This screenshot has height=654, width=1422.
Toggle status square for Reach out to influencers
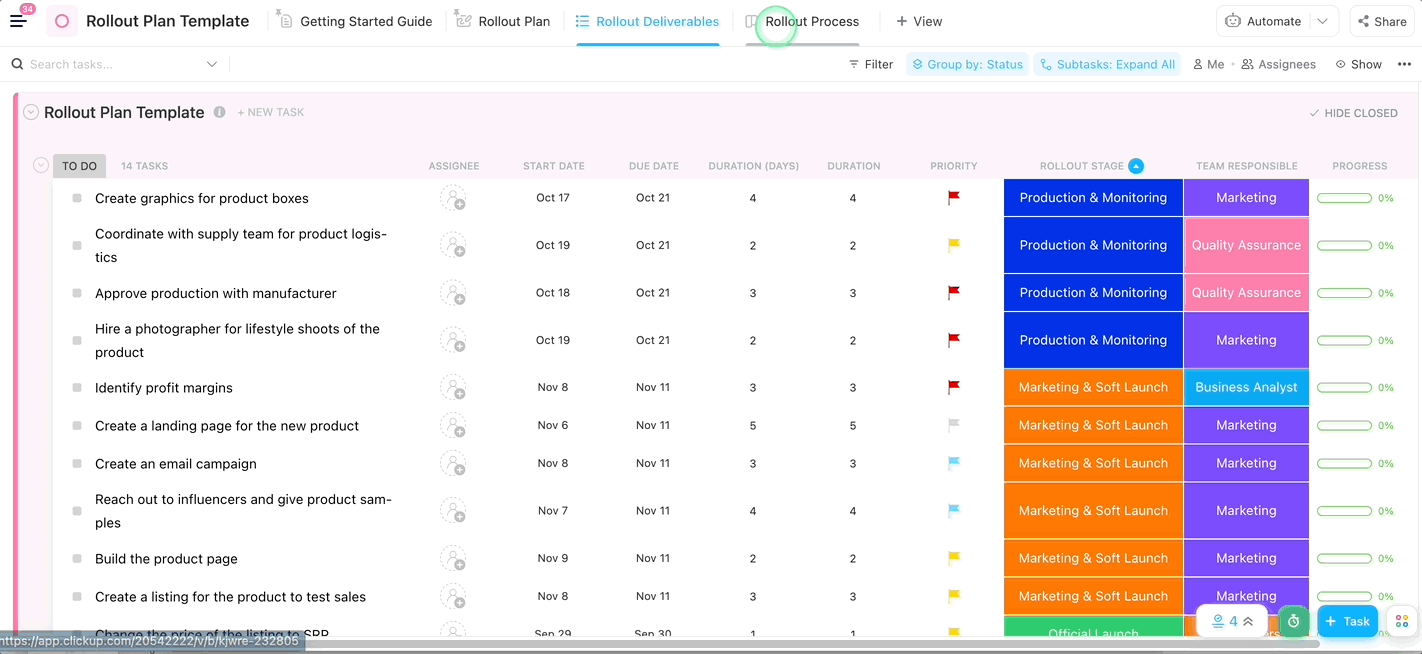[77, 511]
